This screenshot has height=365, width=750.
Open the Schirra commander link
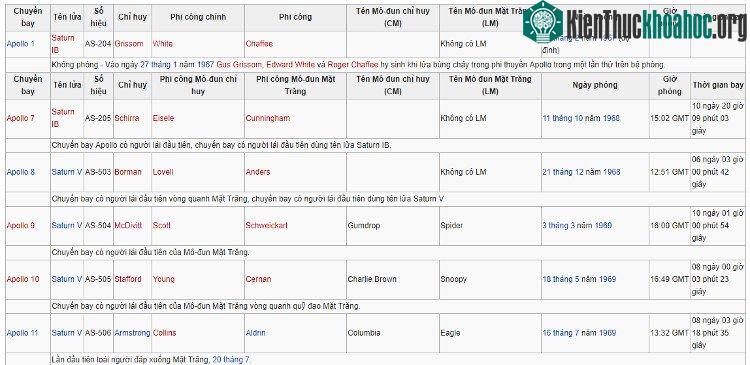coord(127,118)
